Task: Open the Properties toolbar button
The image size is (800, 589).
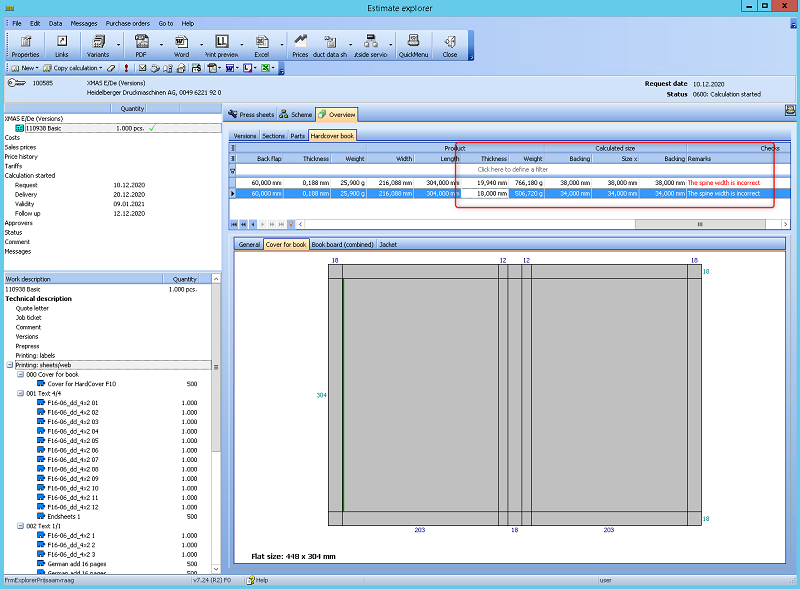Action: [25, 45]
